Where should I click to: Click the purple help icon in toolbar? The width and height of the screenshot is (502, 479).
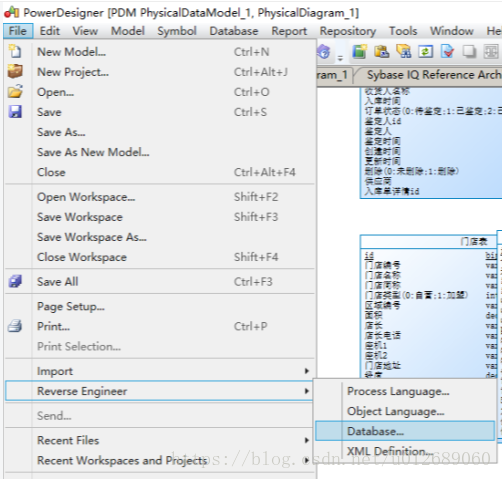click(x=324, y=52)
